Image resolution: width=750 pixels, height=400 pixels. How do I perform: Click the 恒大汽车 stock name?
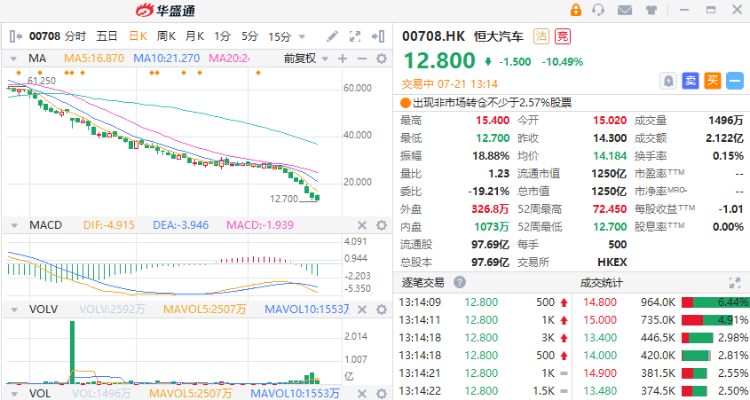coord(499,36)
